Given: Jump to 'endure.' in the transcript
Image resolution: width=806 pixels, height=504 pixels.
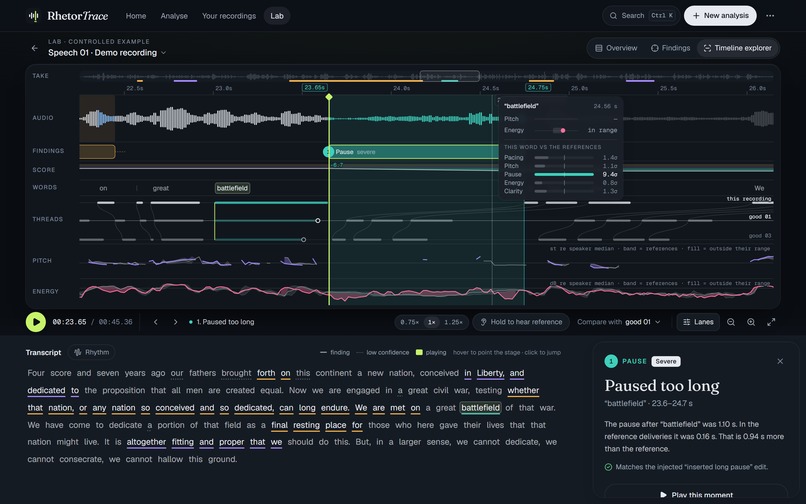Looking at the screenshot, I should click(335, 408).
